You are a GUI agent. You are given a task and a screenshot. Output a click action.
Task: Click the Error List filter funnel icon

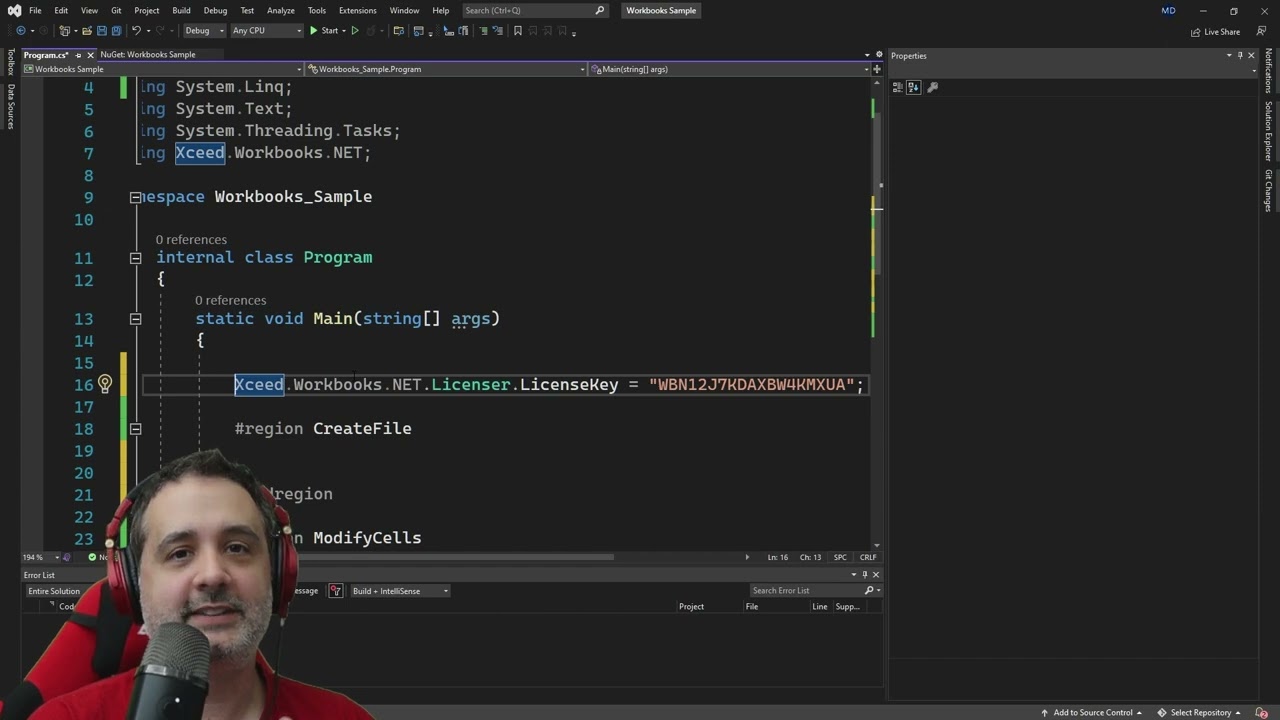click(335, 591)
